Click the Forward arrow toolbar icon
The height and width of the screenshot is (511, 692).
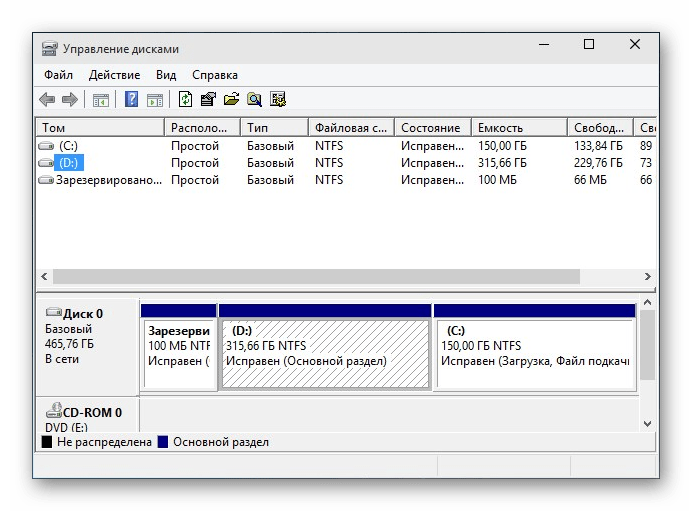click(x=70, y=100)
